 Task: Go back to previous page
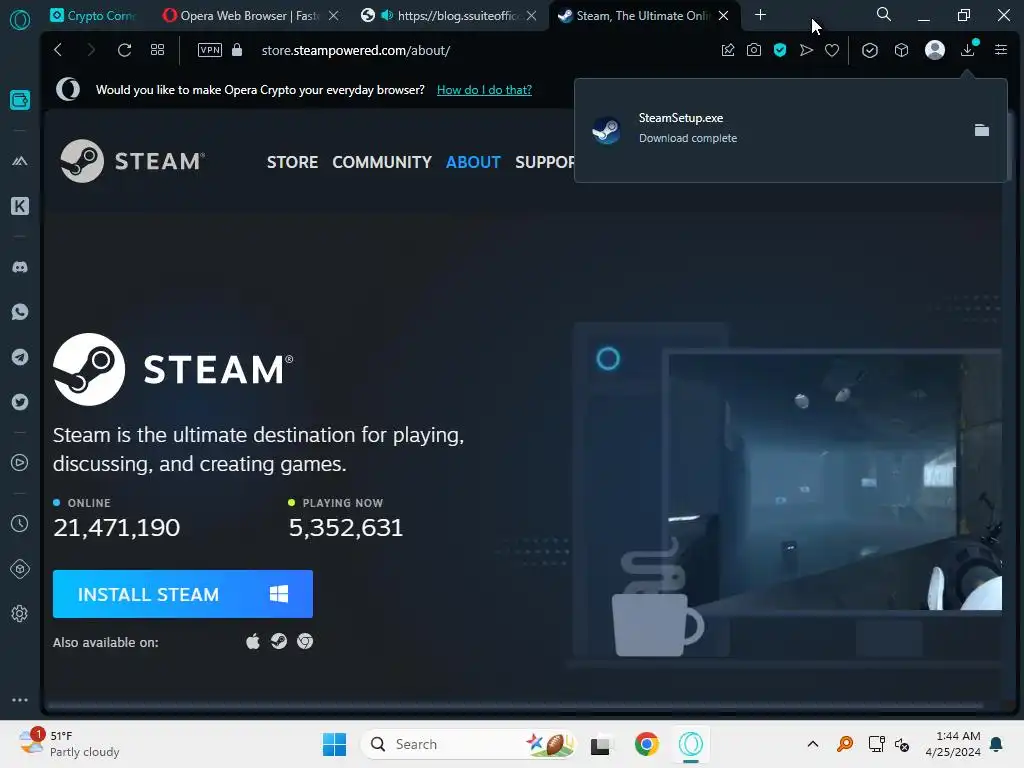58,50
